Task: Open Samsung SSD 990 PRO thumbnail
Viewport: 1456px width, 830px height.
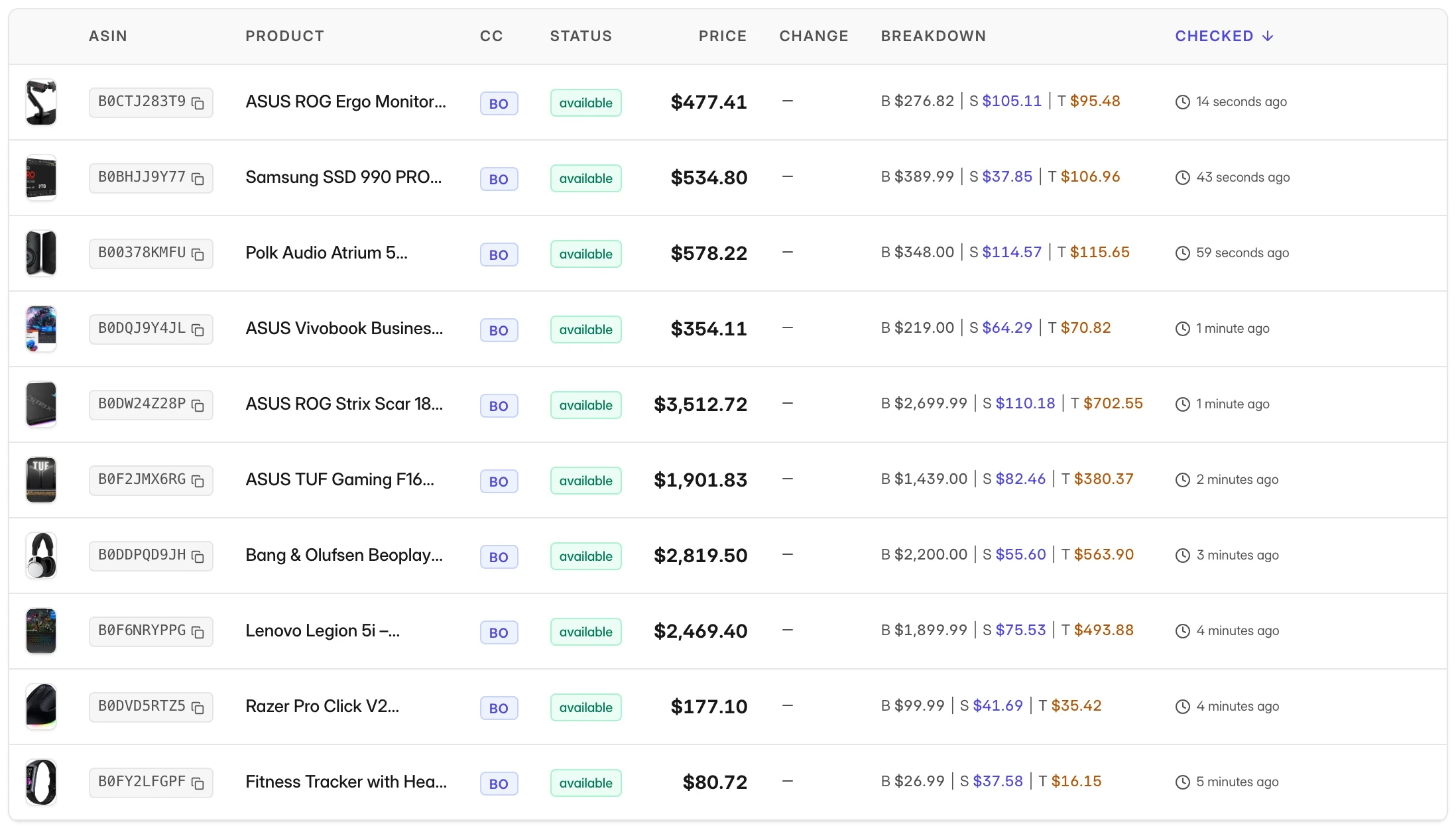Action: [41, 178]
